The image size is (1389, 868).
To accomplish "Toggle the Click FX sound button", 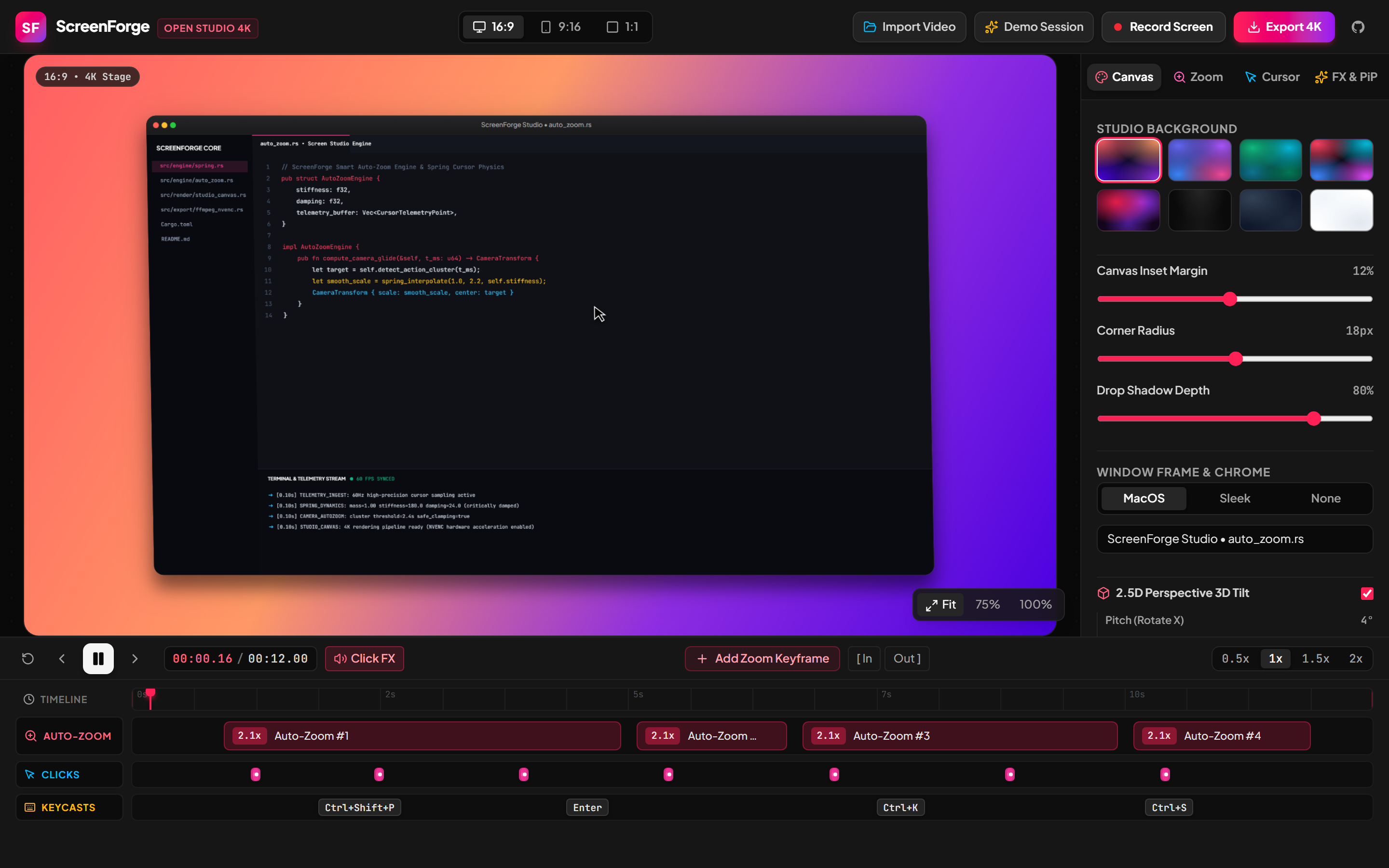I will click(x=365, y=658).
